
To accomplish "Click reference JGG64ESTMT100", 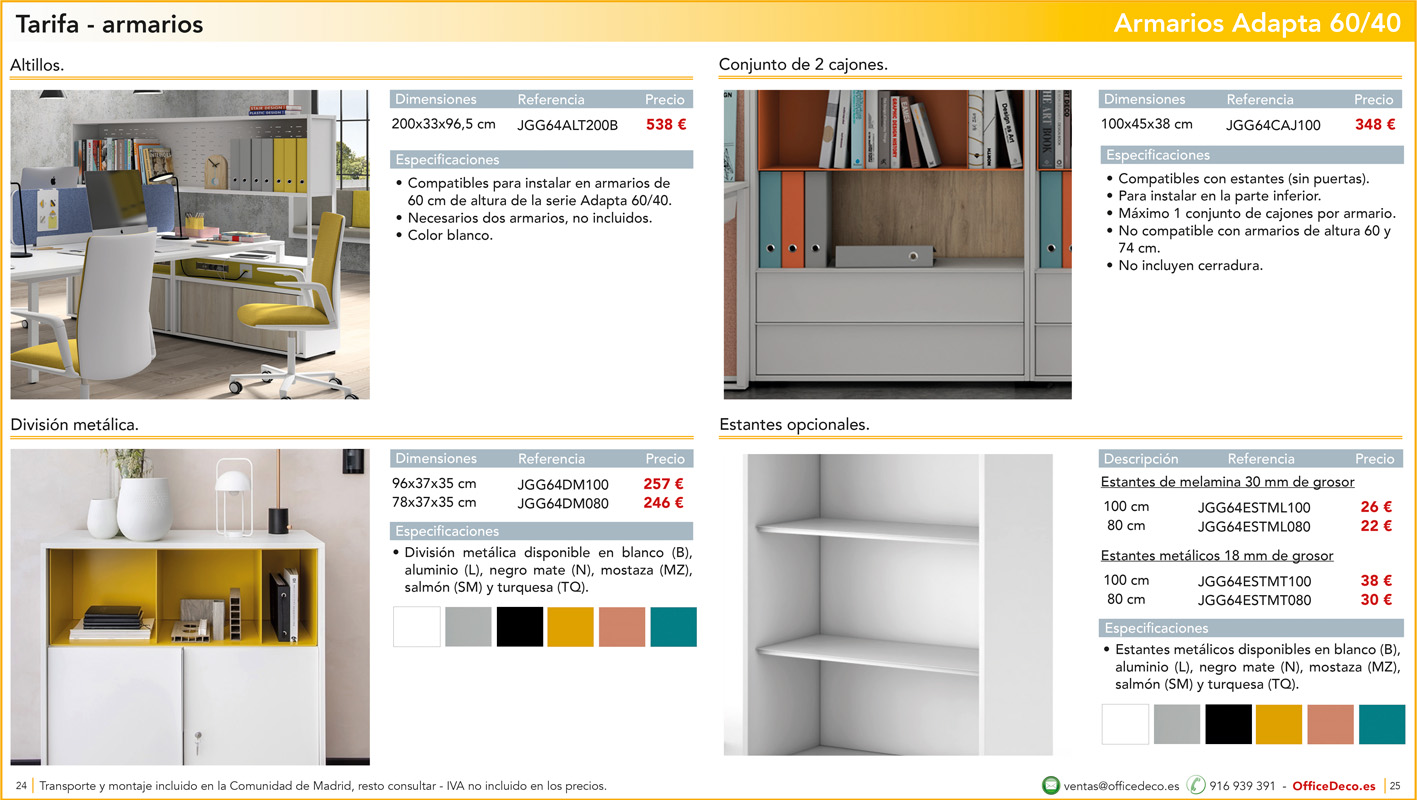I will (1254, 581).
